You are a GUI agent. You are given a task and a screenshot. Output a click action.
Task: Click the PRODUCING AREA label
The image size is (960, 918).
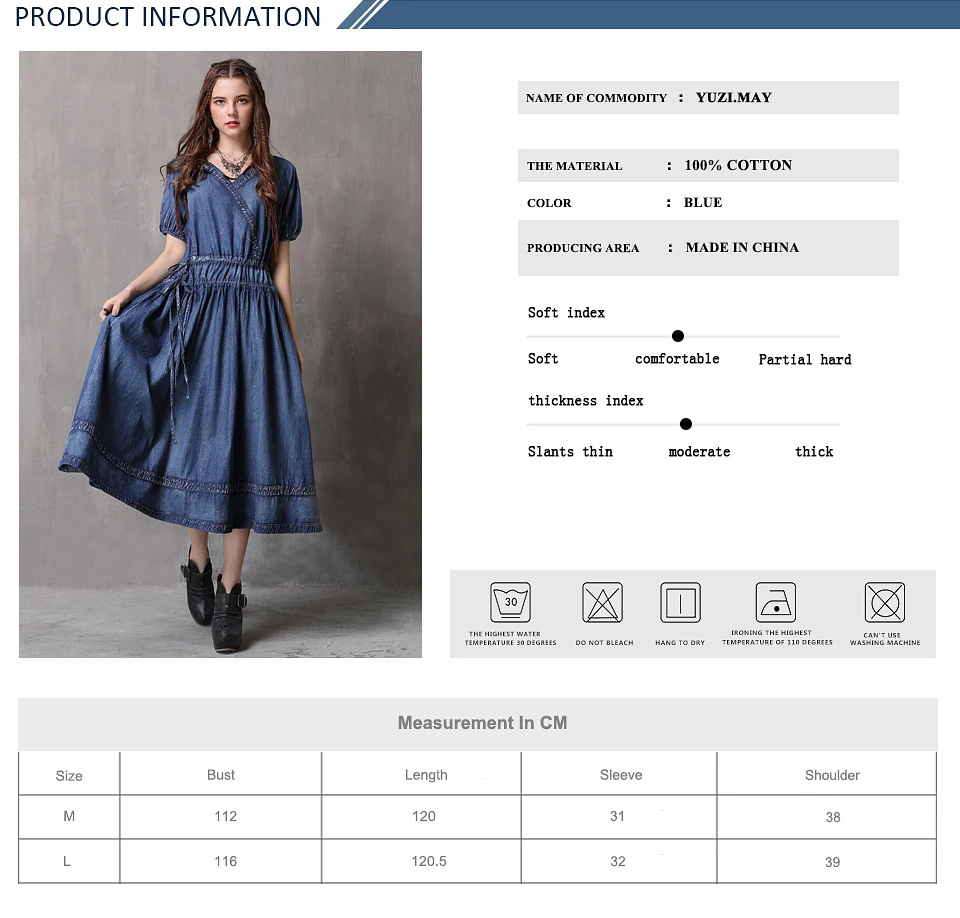[x=583, y=248]
